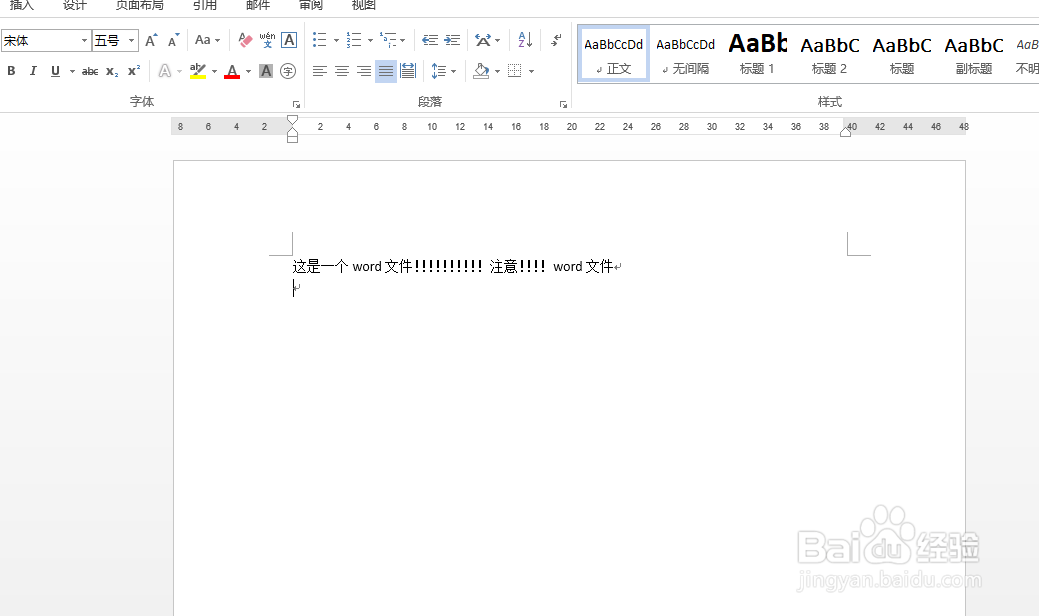Viewport: 1039px width, 616px height.
Task: Expand bullet library dropdown arrow
Action: (x=336, y=40)
